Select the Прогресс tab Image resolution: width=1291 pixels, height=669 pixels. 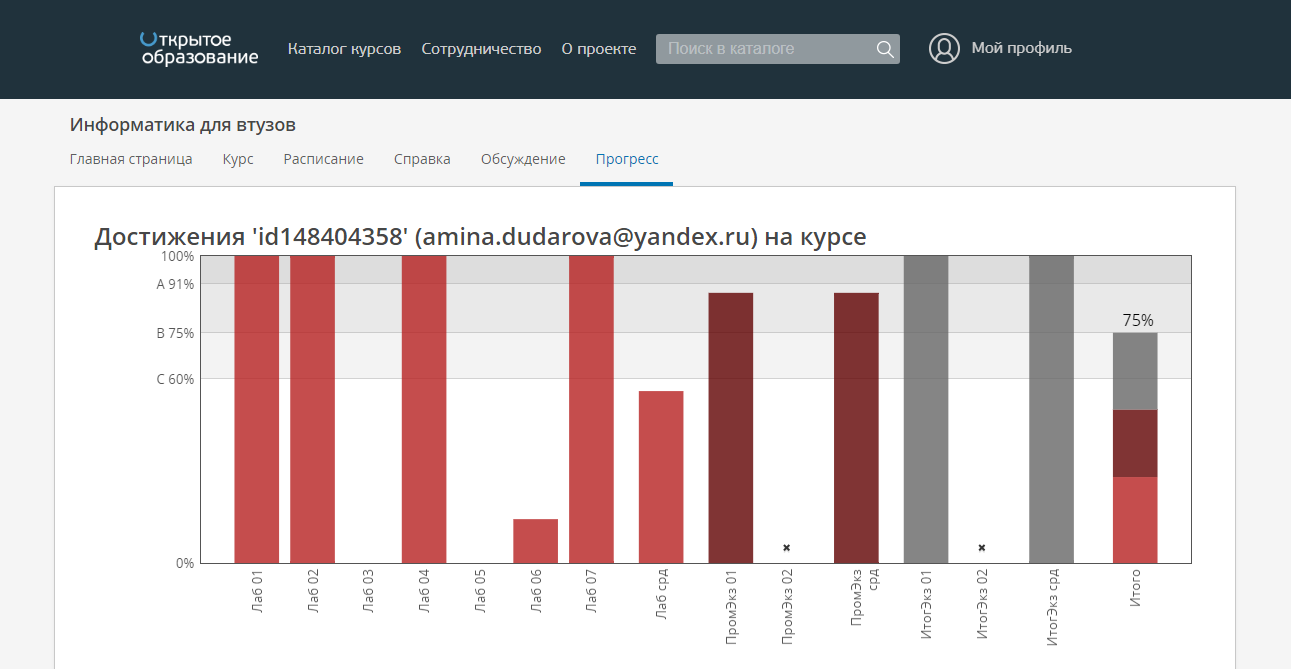[627, 159]
